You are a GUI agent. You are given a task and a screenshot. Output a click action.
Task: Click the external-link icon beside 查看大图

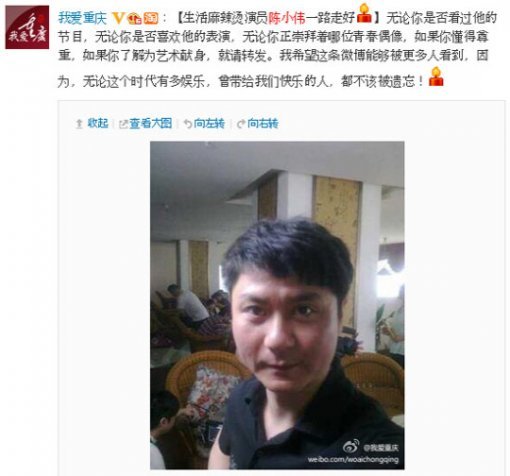(x=123, y=124)
